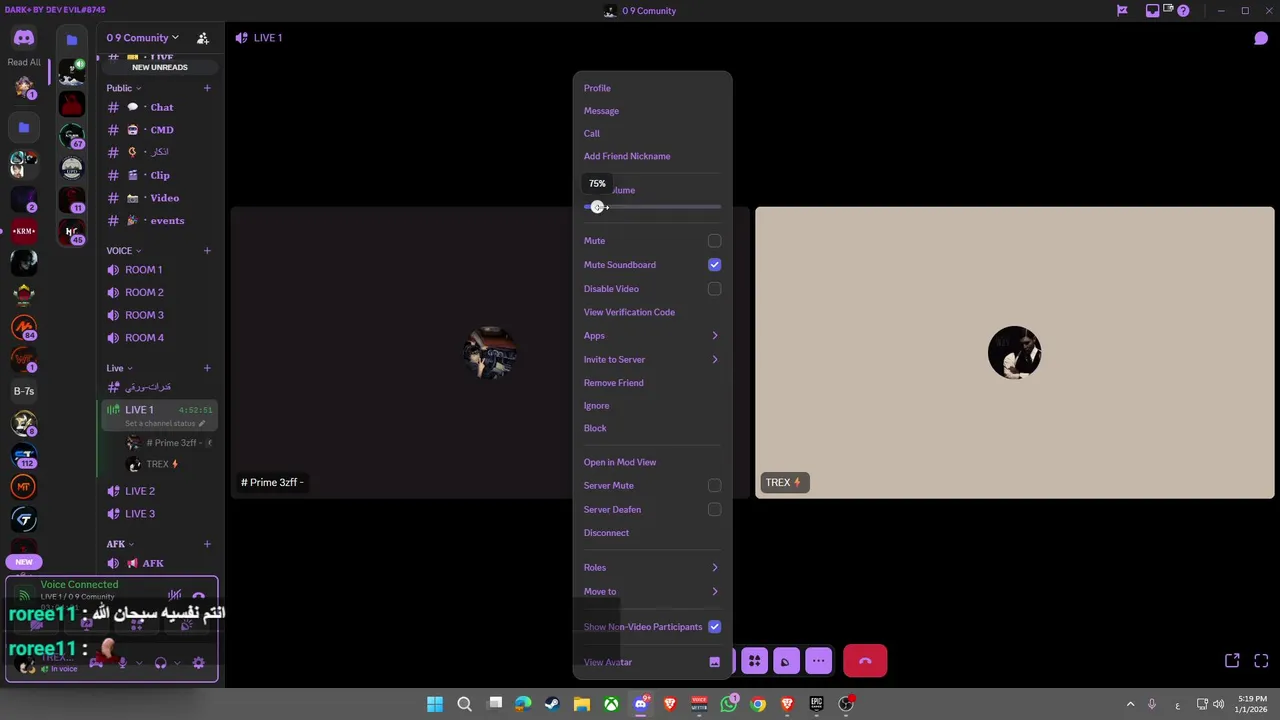The height and width of the screenshot is (720, 1280).
Task: Click the noise suppression icon in voice panel
Action: [175, 595]
